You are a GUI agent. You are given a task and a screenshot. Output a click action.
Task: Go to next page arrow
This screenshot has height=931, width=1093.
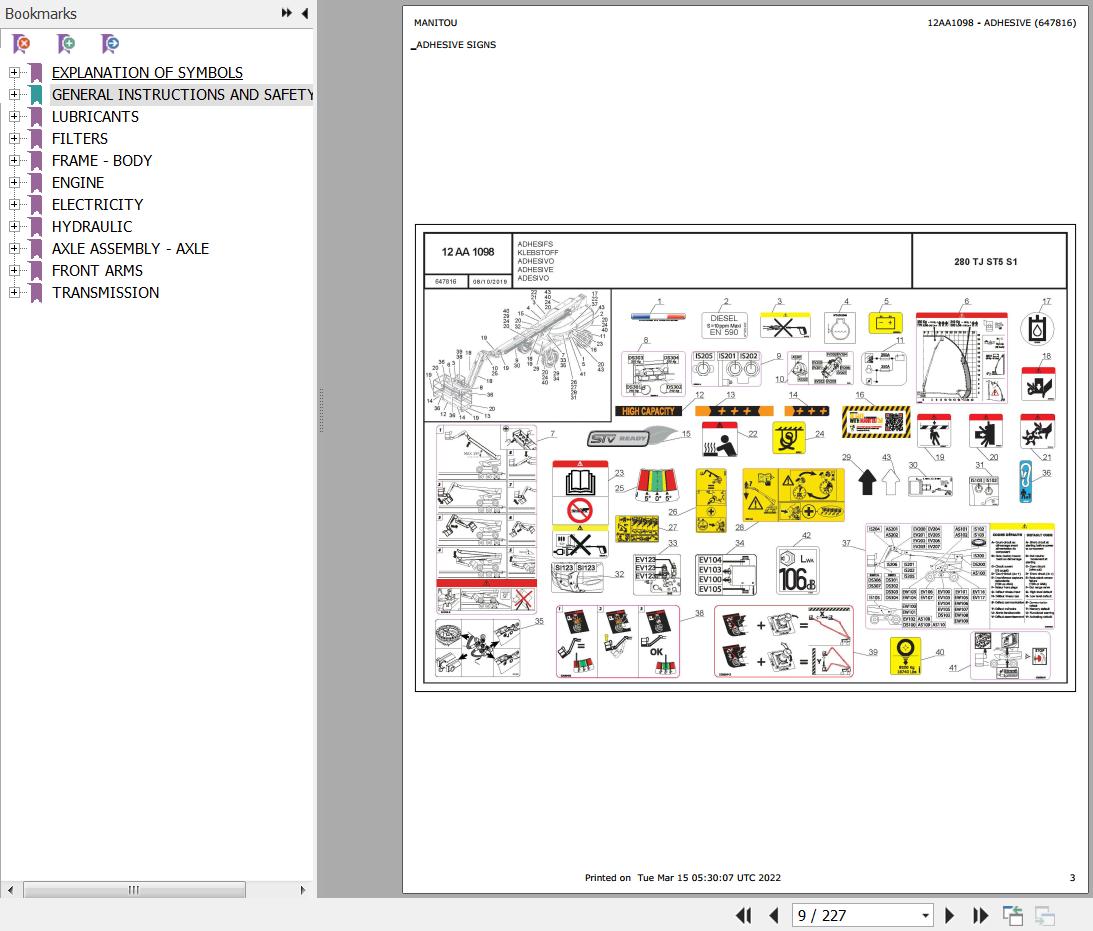(x=949, y=915)
